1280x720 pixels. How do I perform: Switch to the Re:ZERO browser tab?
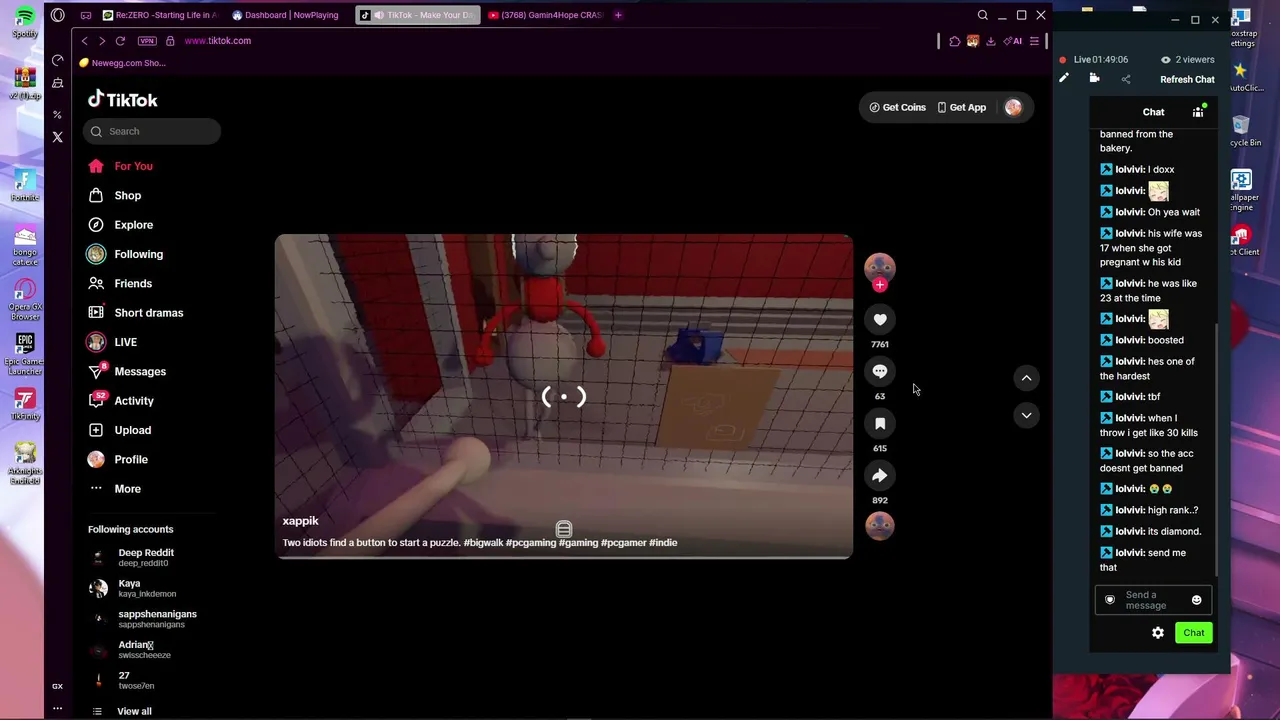[159, 15]
